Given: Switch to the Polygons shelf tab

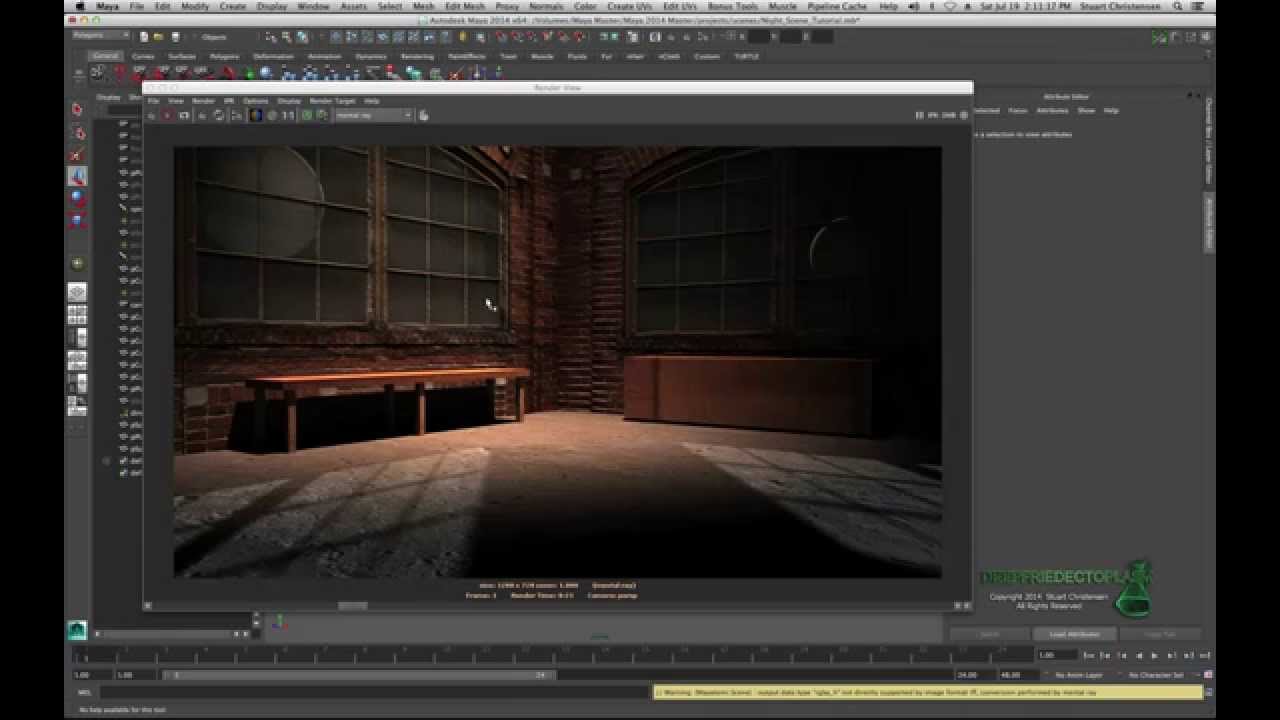Looking at the screenshot, I should click(225, 56).
